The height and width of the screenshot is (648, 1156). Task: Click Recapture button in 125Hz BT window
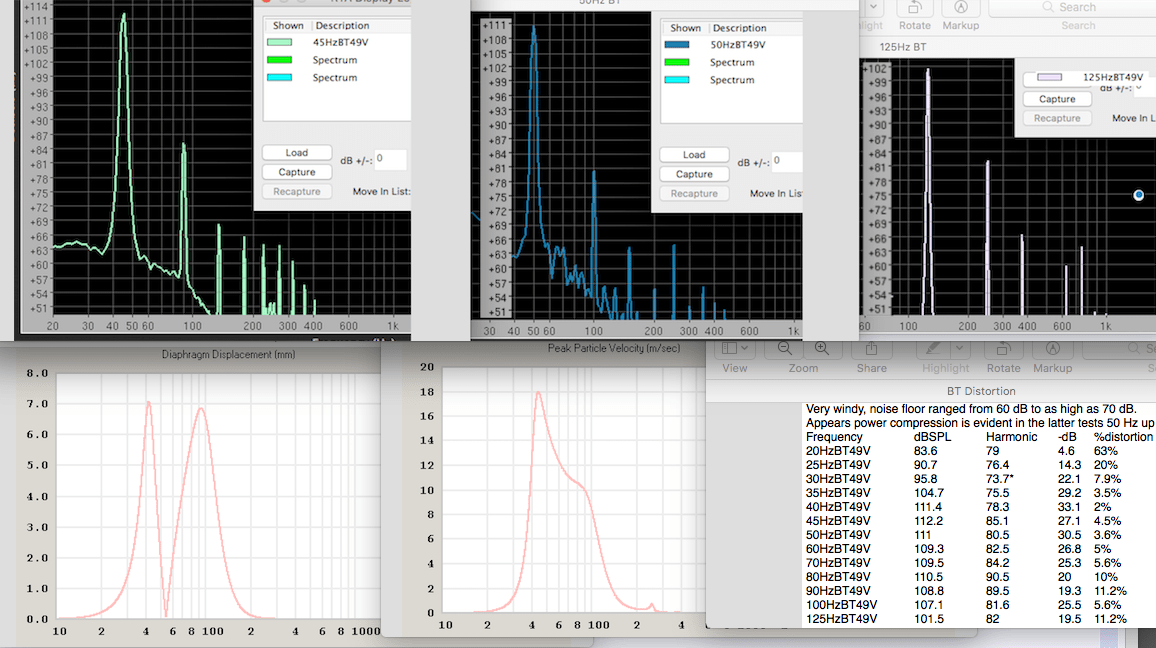tap(1057, 118)
